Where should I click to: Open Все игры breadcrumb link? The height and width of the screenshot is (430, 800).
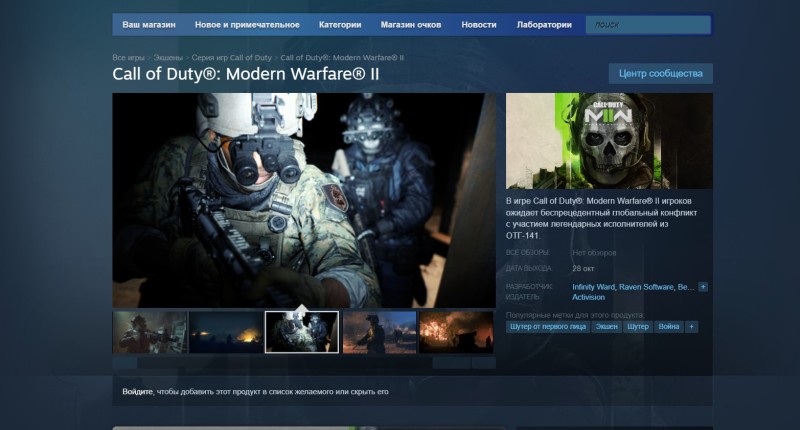click(x=129, y=58)
